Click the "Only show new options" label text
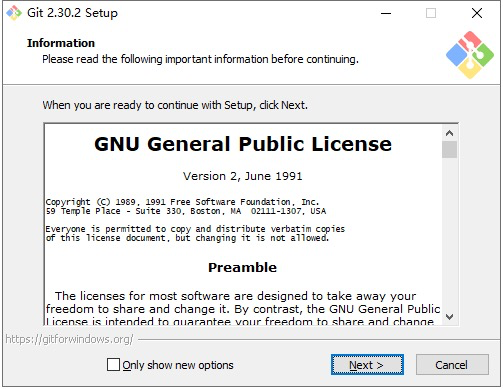Image resolution: width=503 pixels, height=389 pixels. (178, 365)
